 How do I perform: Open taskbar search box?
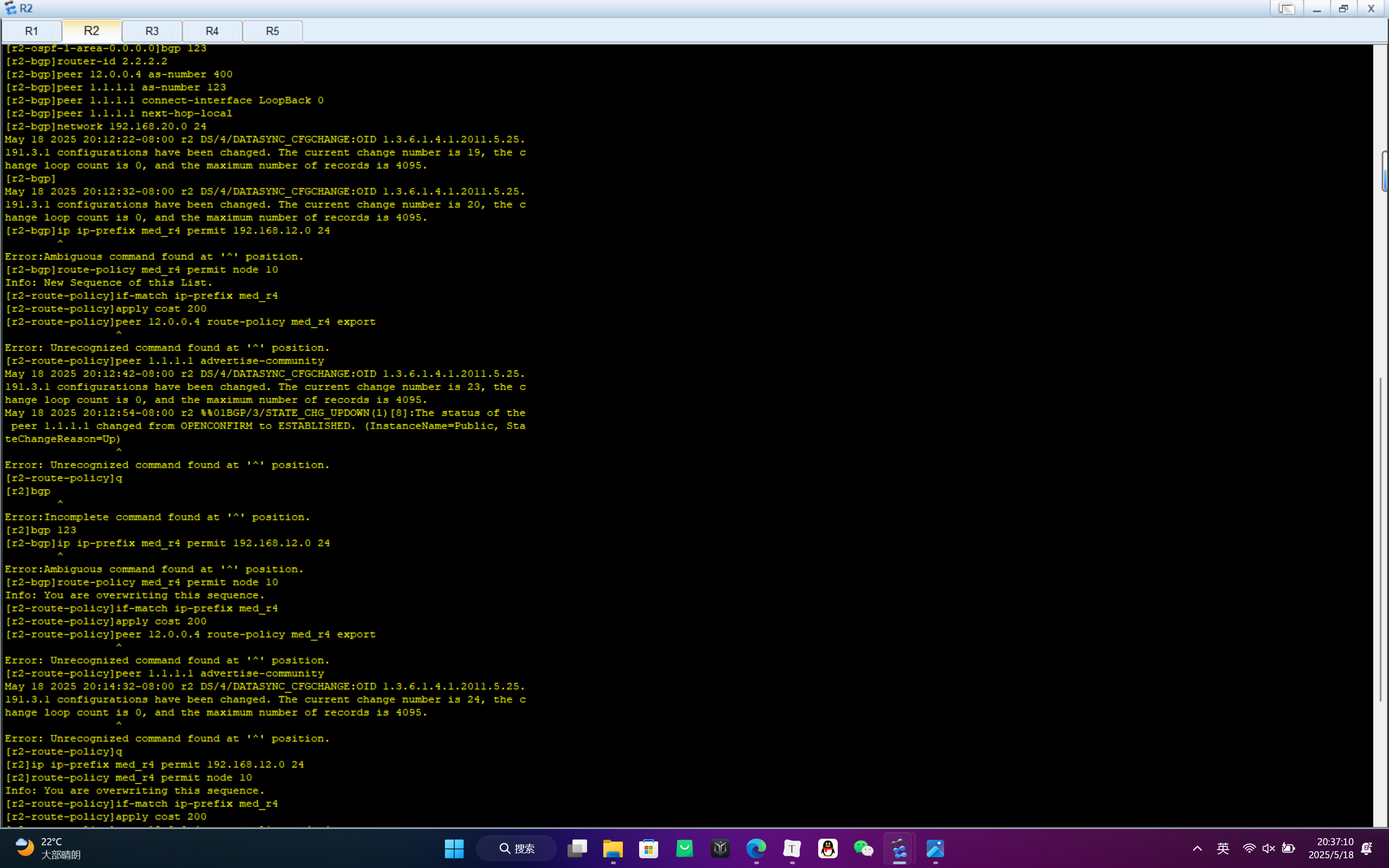(517, 848)
